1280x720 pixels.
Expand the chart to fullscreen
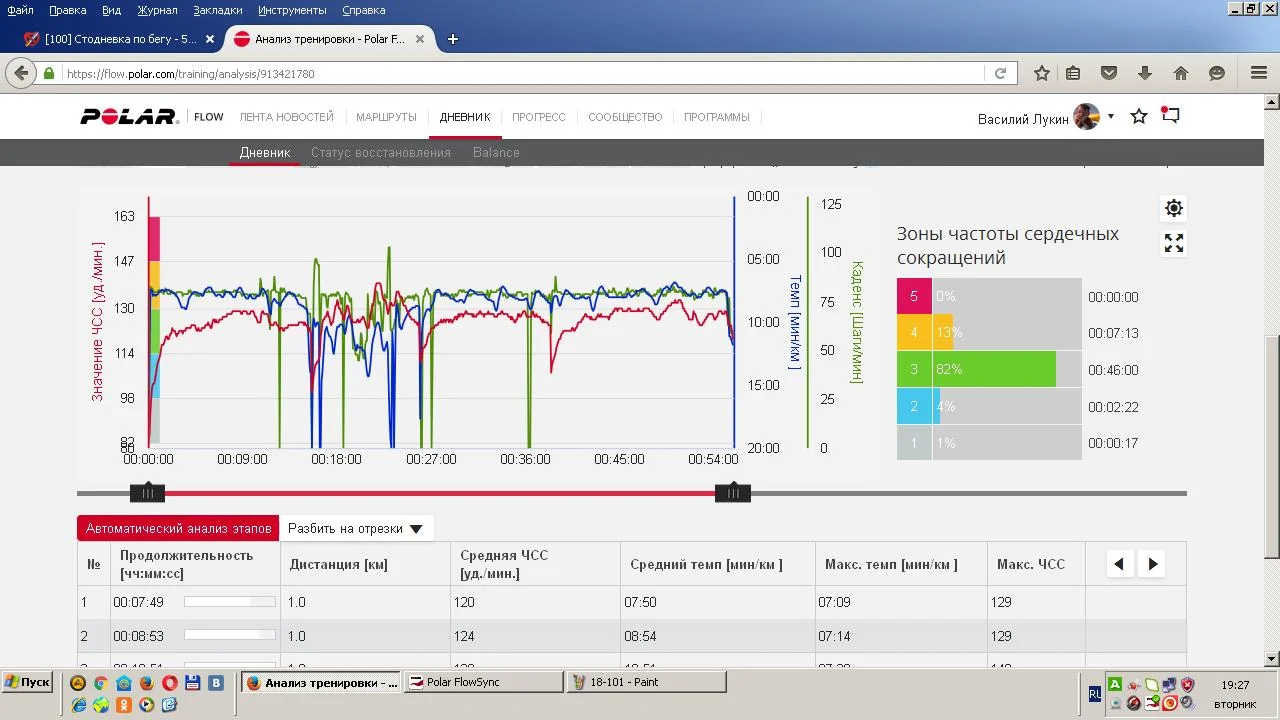pos(1174,243)
